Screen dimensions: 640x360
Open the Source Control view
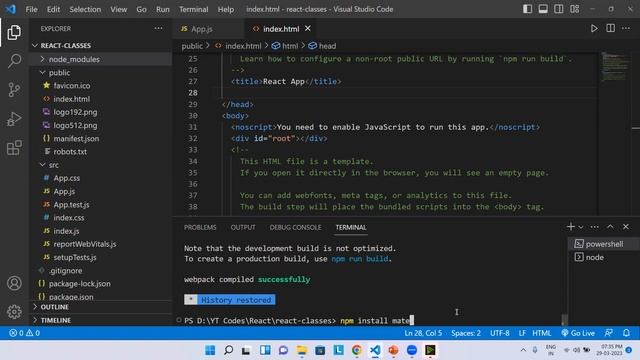14,89
